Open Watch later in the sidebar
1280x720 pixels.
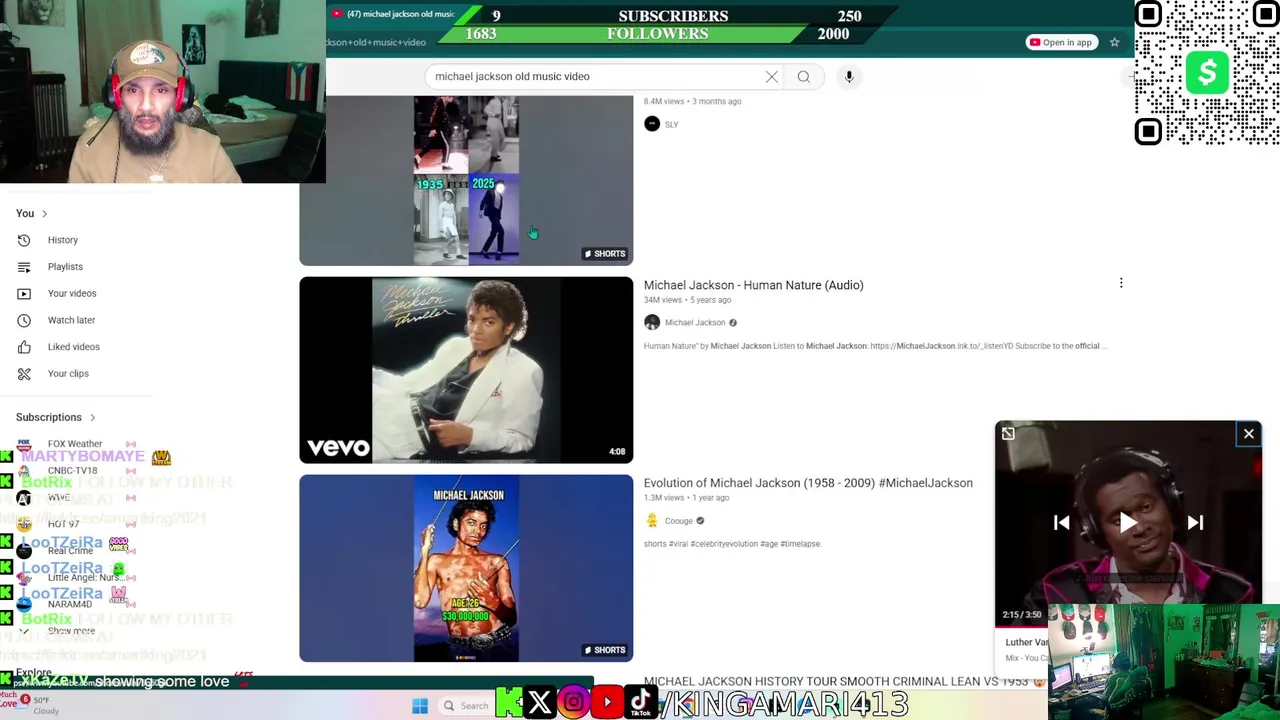tap(71, 320)
